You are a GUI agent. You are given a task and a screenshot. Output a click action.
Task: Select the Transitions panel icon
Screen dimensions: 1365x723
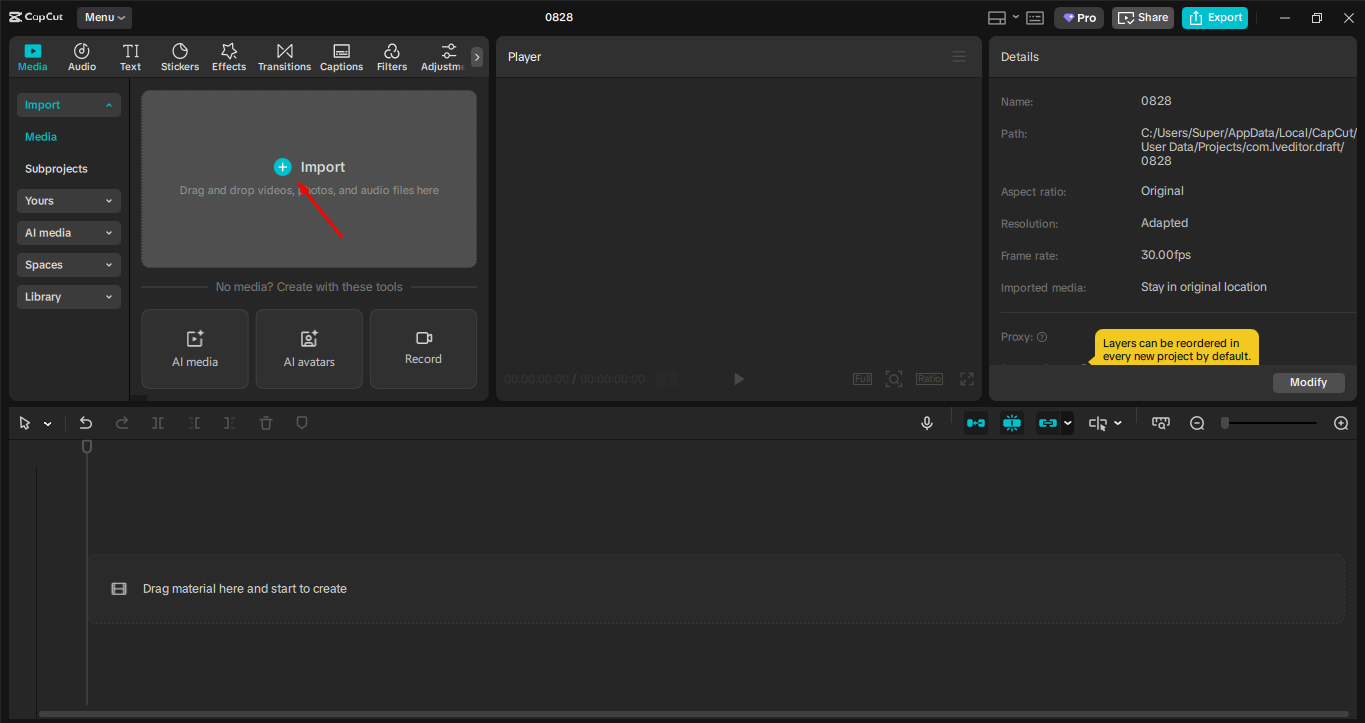pyautogui.click(x=284, y=56)
